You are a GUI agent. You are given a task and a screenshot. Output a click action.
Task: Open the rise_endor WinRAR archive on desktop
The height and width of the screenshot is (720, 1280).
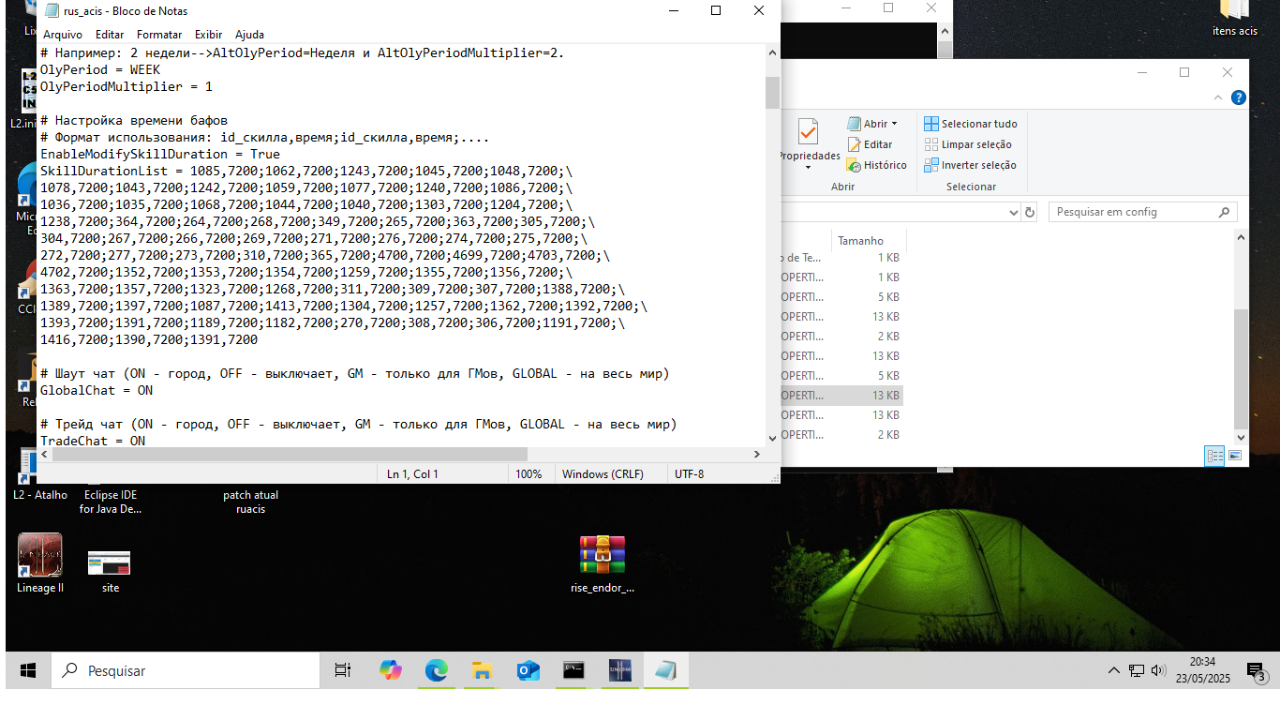click(602, 556)
